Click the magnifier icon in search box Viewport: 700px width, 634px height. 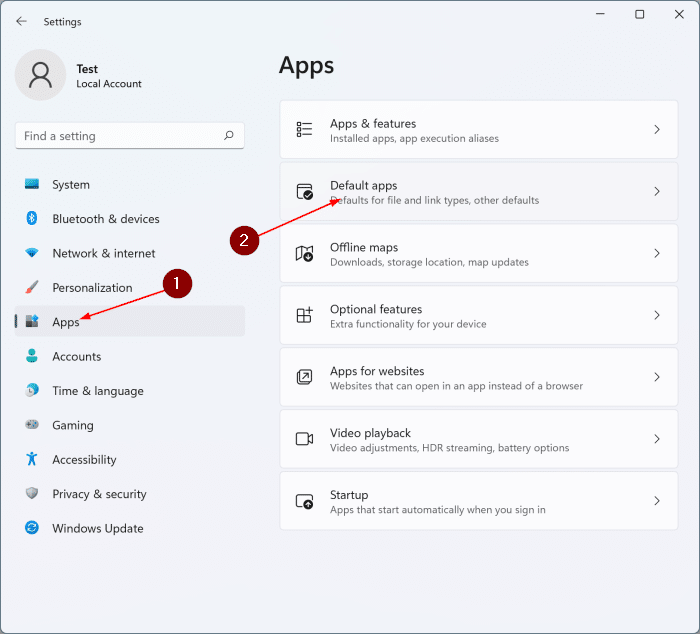(x=229, y=135)
